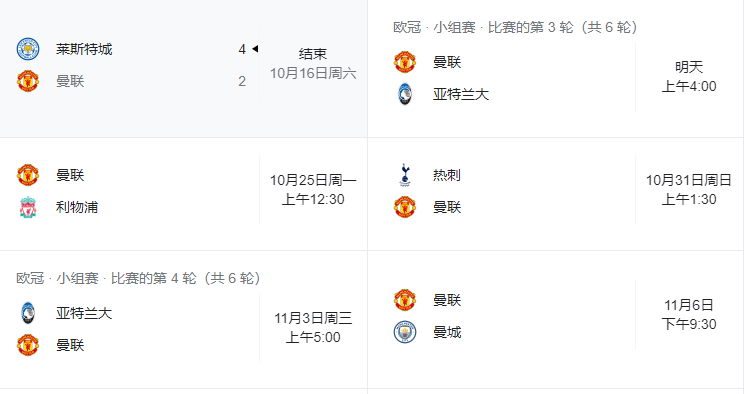Viewport: 744px width, 394px height.
Task: Click the Atalanta crest in Round 3 match
Action: pyautogui.click(x=405, y=94)
